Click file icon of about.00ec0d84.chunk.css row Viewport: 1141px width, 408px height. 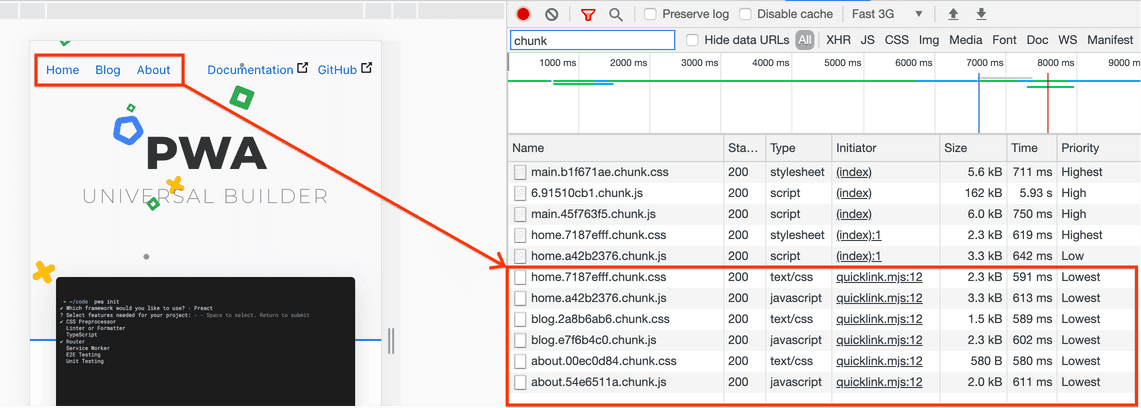coord(520,361)
